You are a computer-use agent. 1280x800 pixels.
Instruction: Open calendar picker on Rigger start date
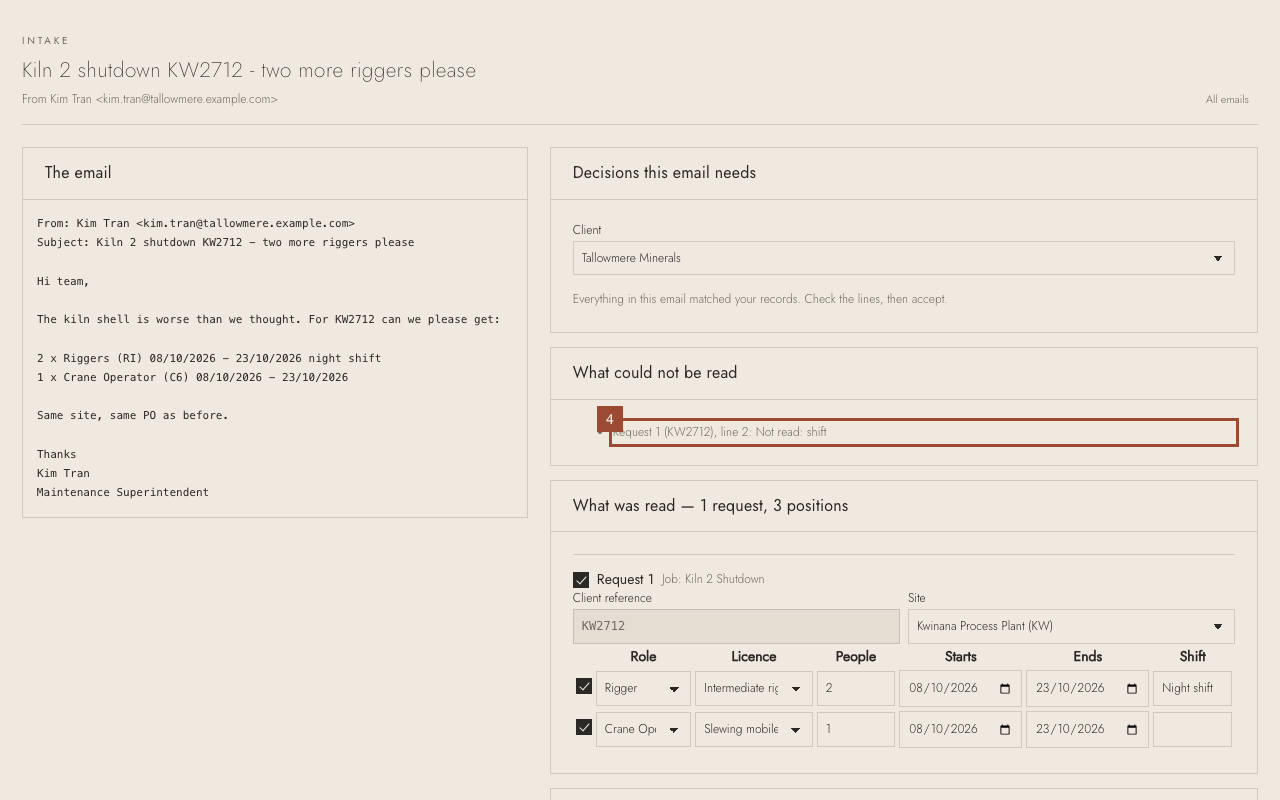pyautogui.click(x=1005, y=689)
